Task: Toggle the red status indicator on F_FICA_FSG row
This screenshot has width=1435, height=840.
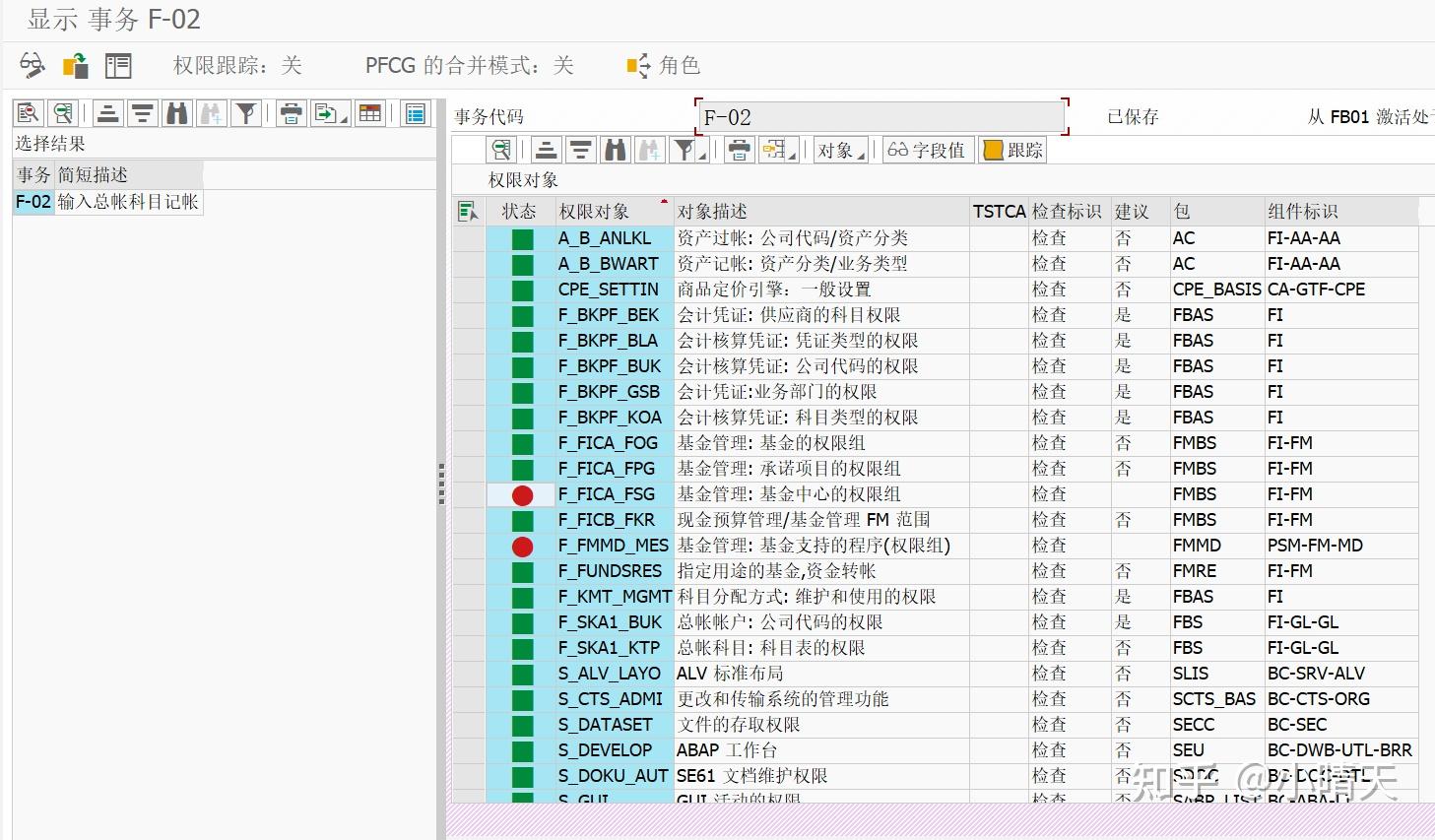Action: point(520,494)
